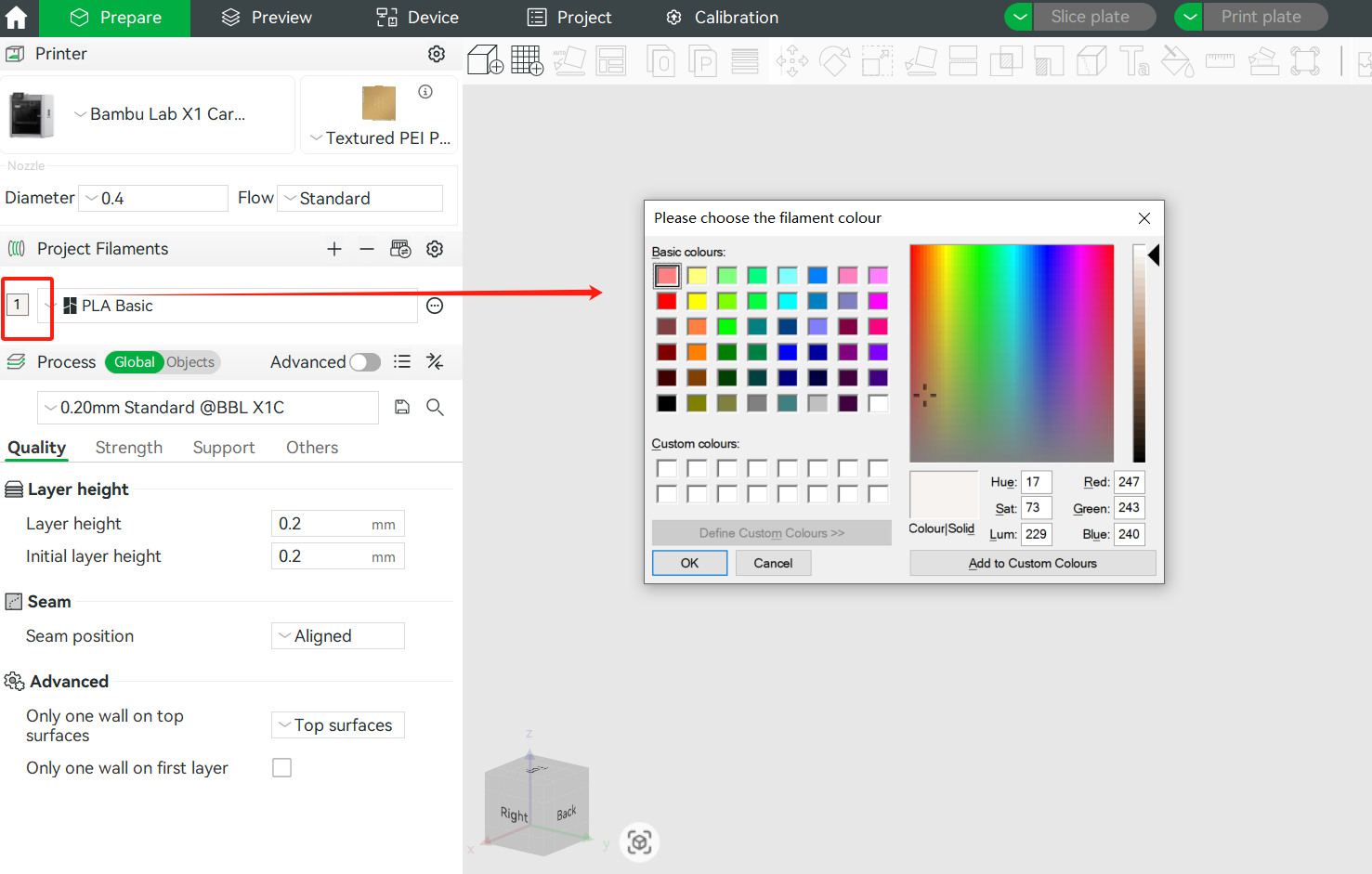Viewport: 1372px width, 874px height.
Task: Select the yellow basic colour swatch
Action: click(x=697, y=301)
